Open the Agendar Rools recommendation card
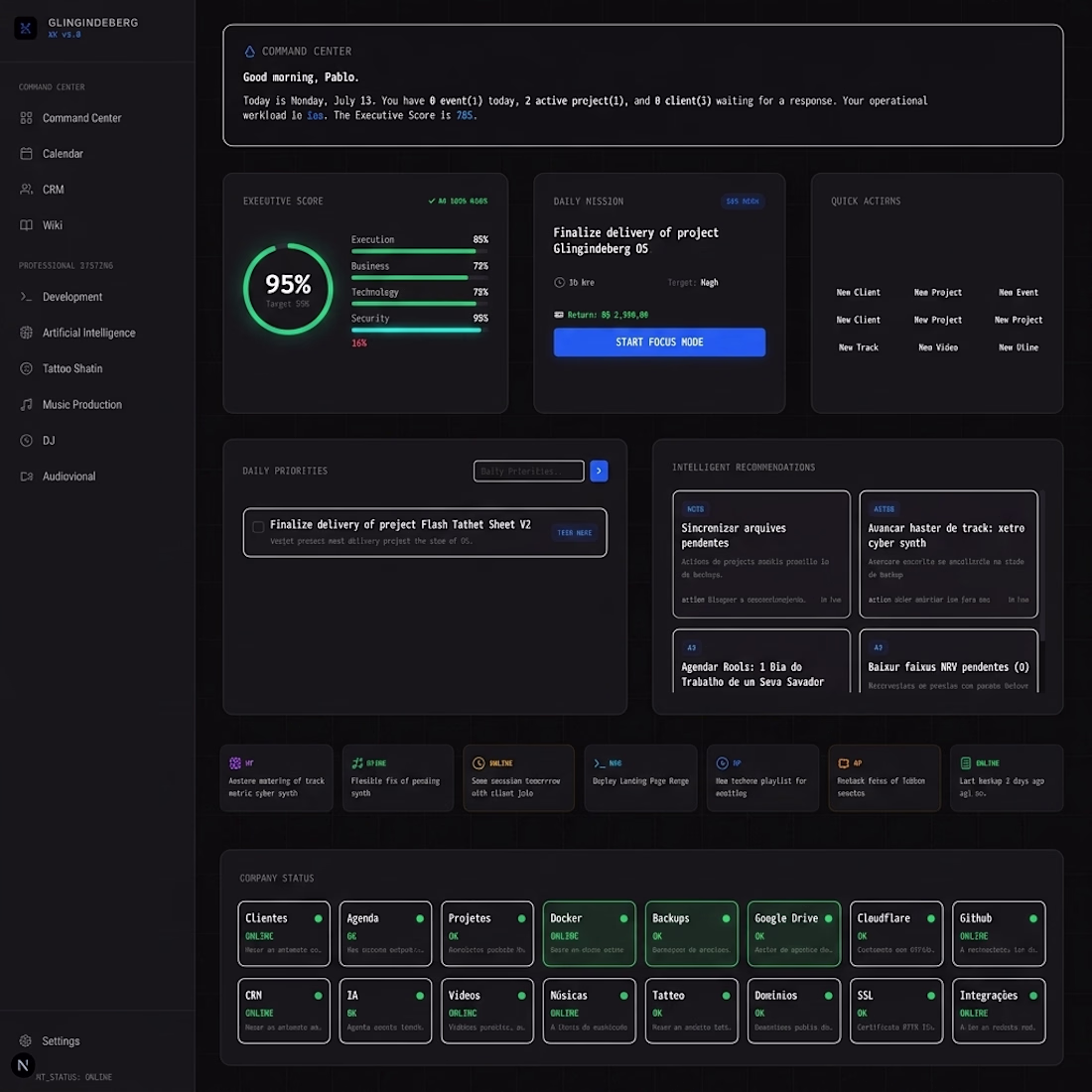The height and width of the screenshot is (1092, 1092). tap(761, 661)
